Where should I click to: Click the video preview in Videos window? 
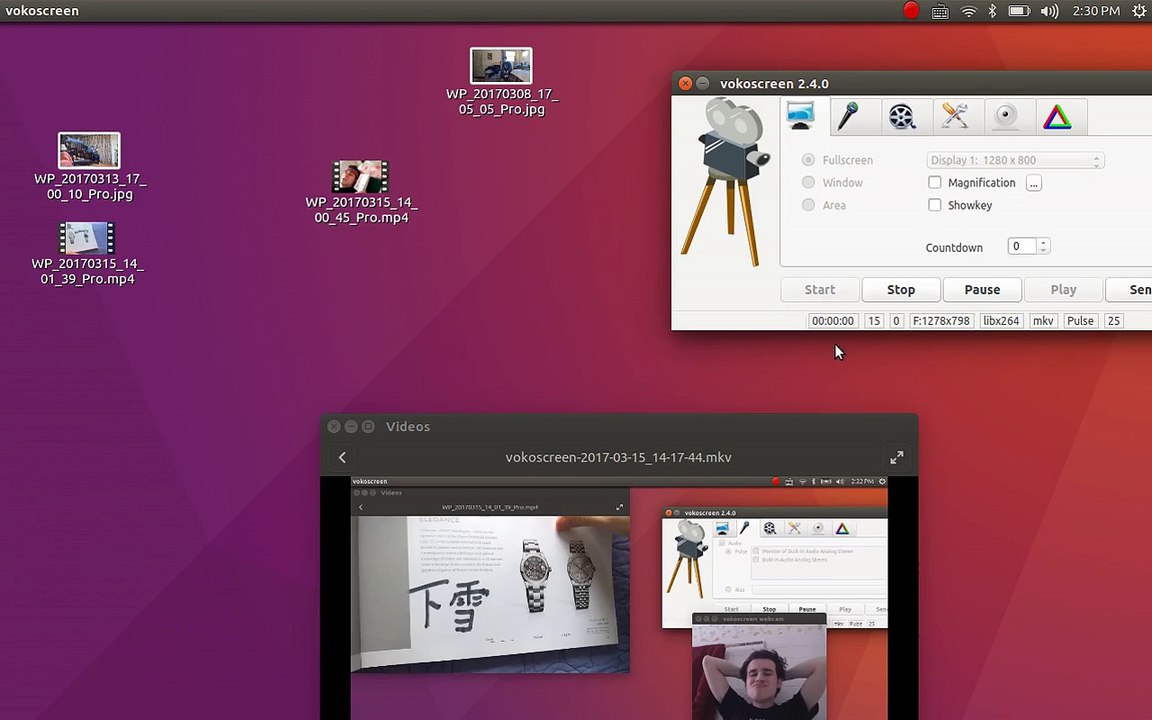click(x=619, y=598)
